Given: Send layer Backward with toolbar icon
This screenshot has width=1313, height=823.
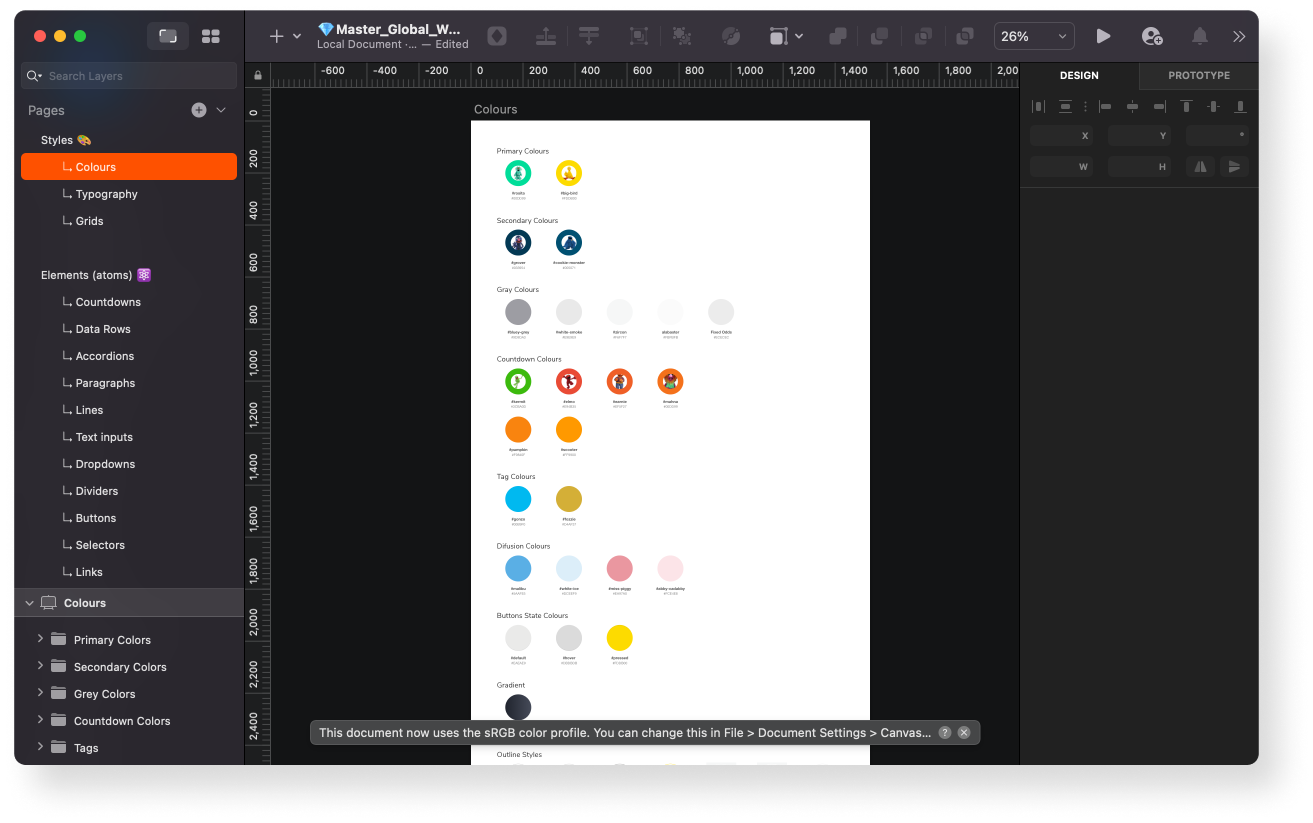Looking at the screenshot, I should coord(589,36).
